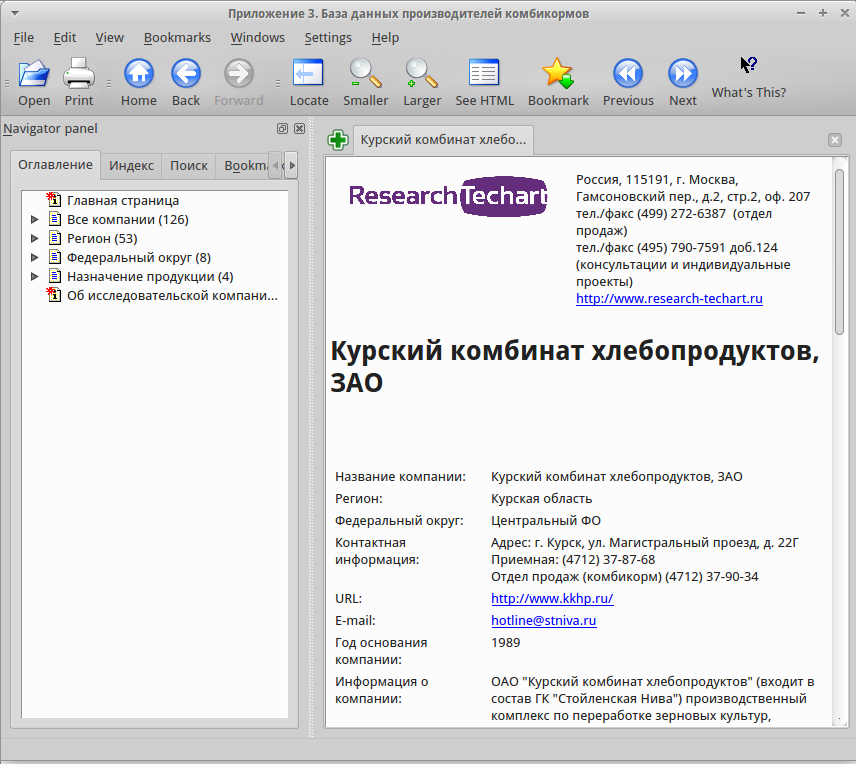Select Об исследовательской компании tree item
Image resolution: width=856 pixels, height=764 pixels.
(172, 295)
